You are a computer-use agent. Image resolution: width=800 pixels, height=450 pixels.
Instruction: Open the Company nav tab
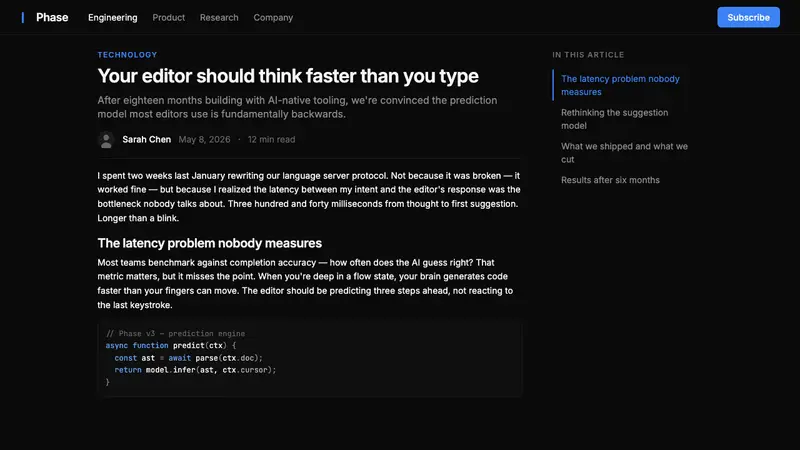pos(273,17)
